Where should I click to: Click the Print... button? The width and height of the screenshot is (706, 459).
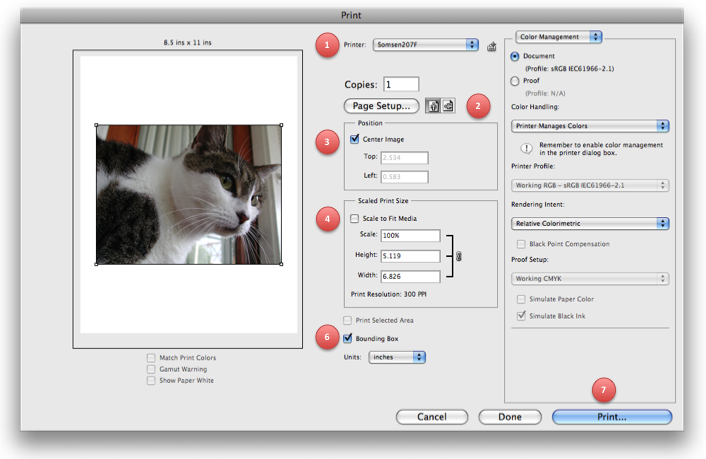(x=612, y=417)
